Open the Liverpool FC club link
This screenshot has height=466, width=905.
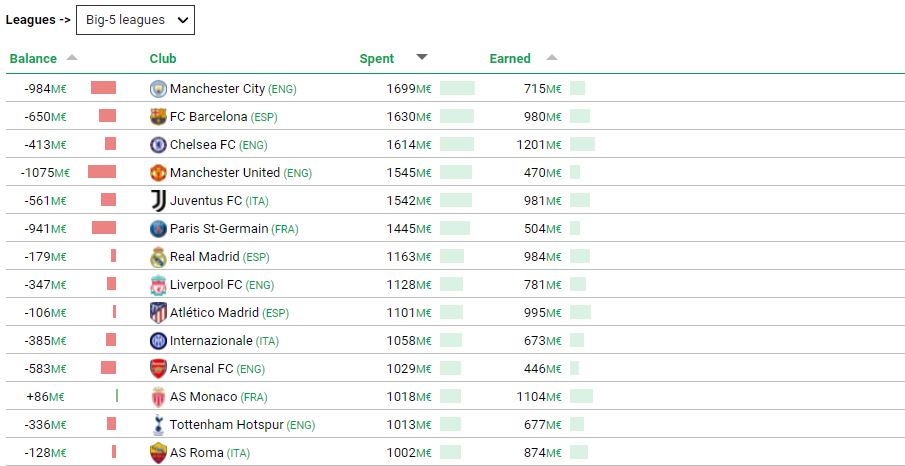(206, 285)
